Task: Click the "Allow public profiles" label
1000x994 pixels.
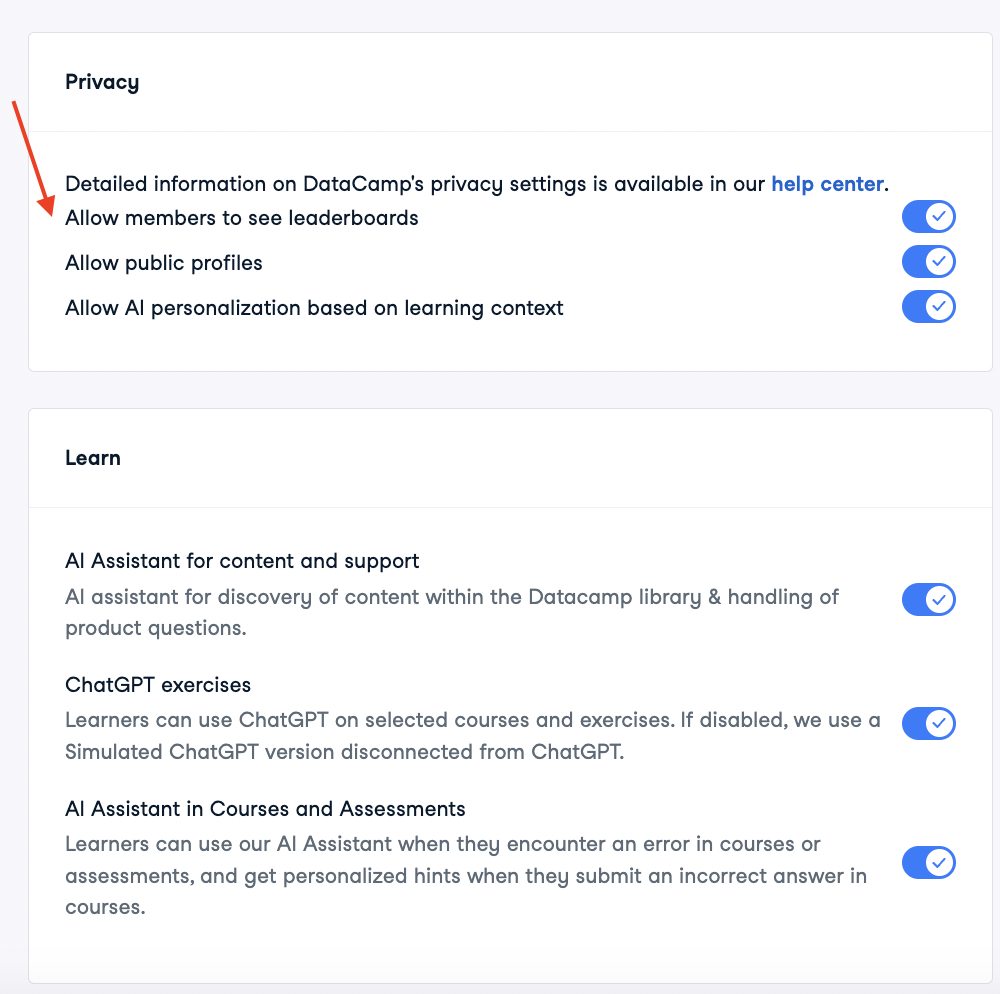Action: coord(163,262)
